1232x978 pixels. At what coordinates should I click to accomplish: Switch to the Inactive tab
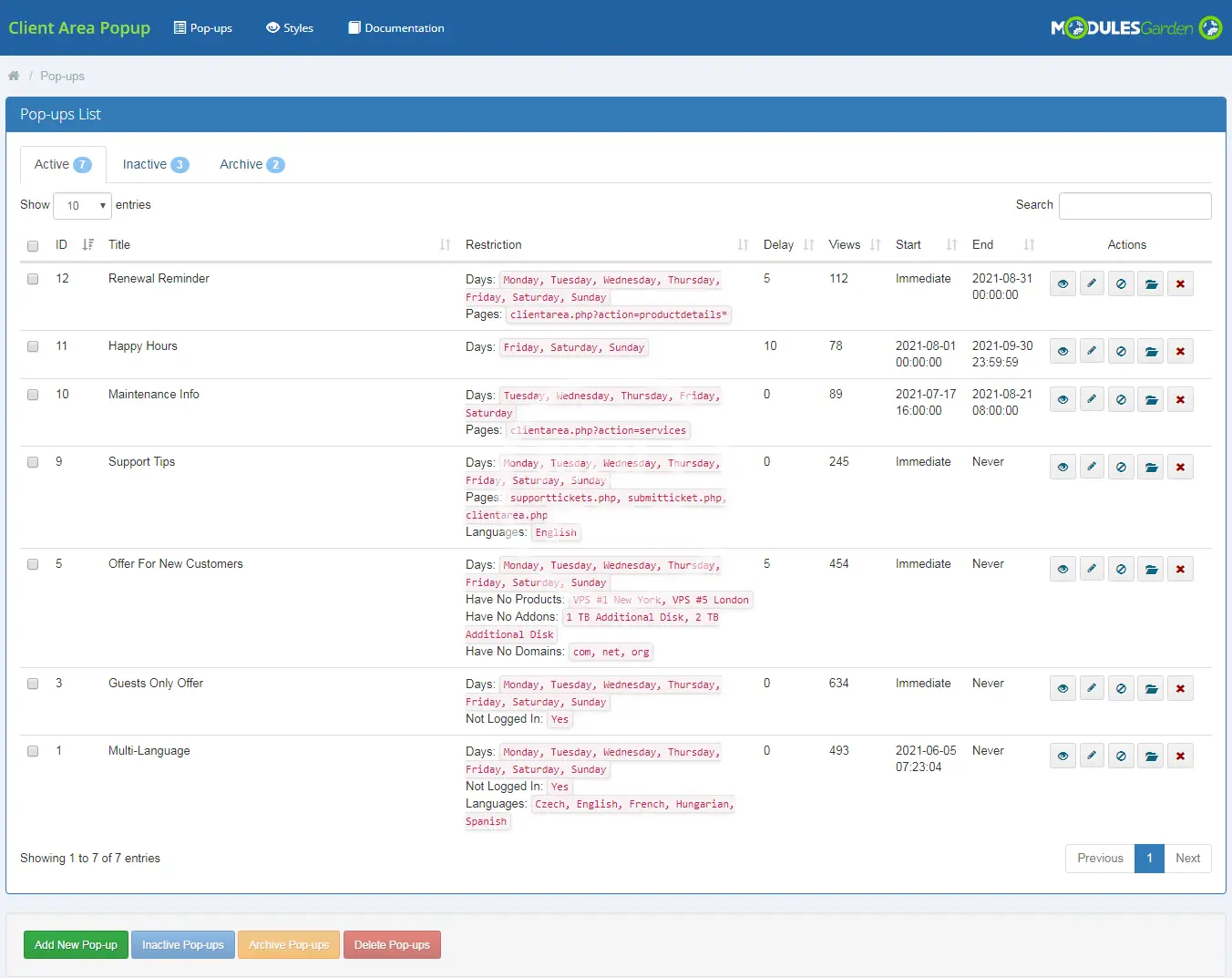(x=155, y=165)
